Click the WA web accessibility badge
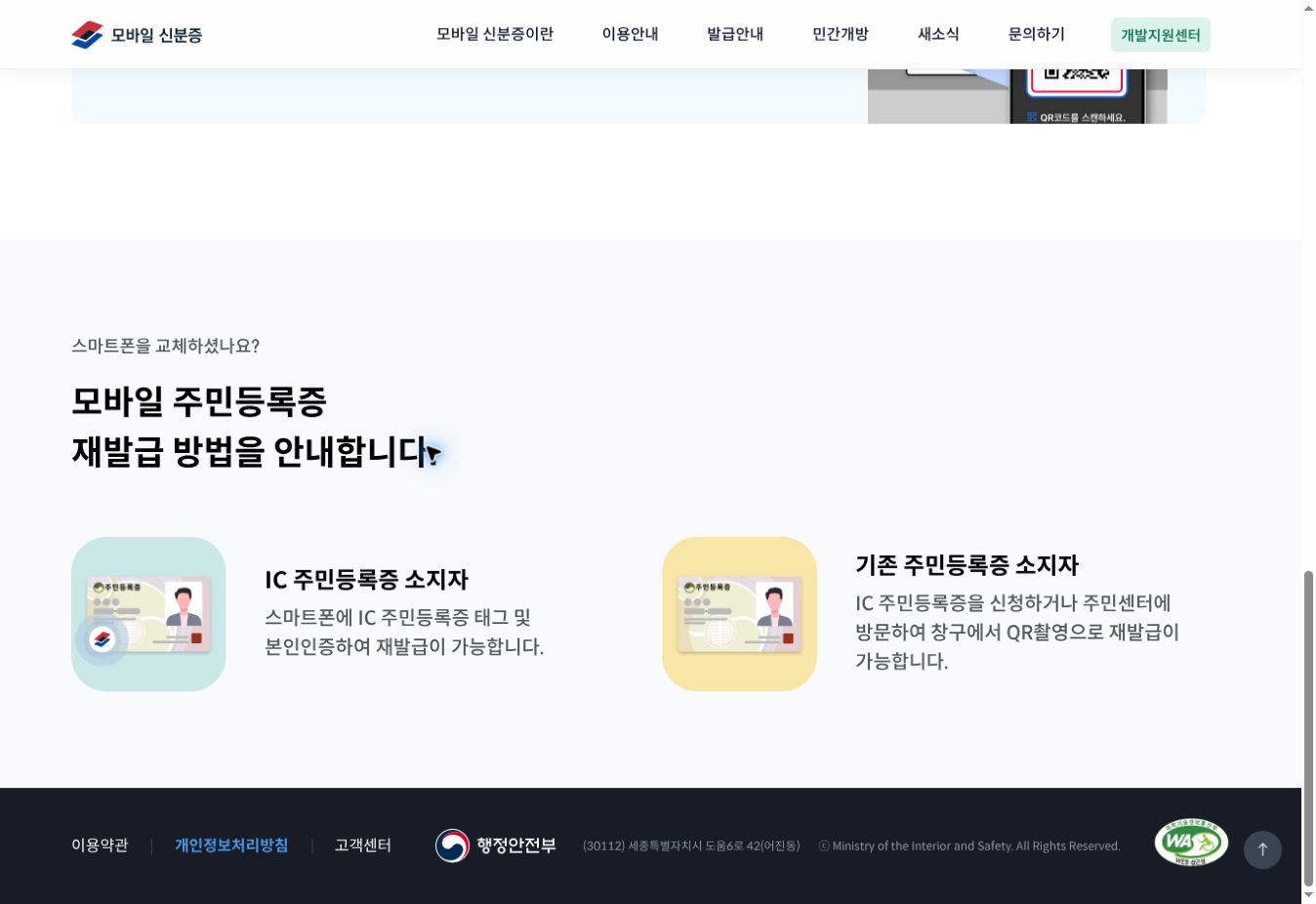Image resolution: width=1316 pixels, height=904 pixels. [1191, 842]
